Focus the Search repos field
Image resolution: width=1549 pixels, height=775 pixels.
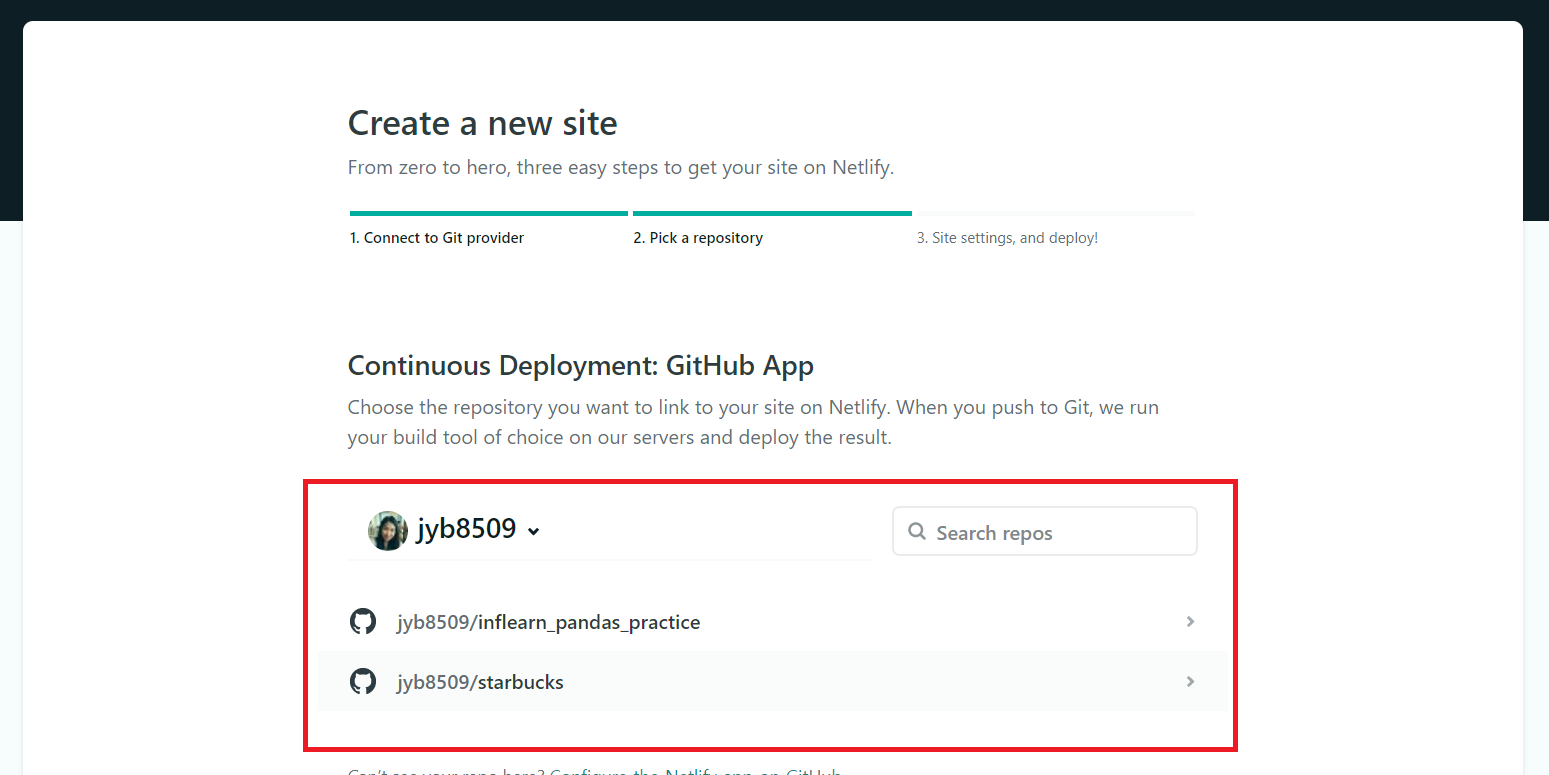coord(1045,531)
